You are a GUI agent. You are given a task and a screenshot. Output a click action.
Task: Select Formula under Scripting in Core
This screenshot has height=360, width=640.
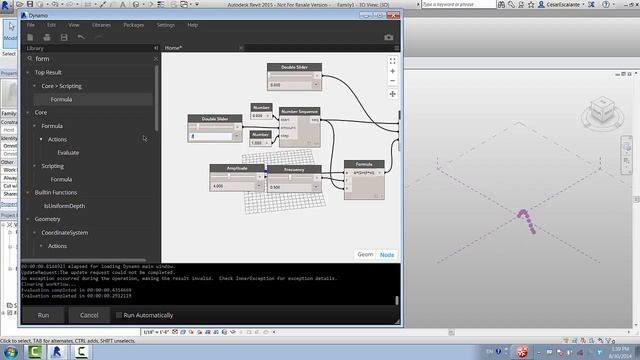click(61, 180)
